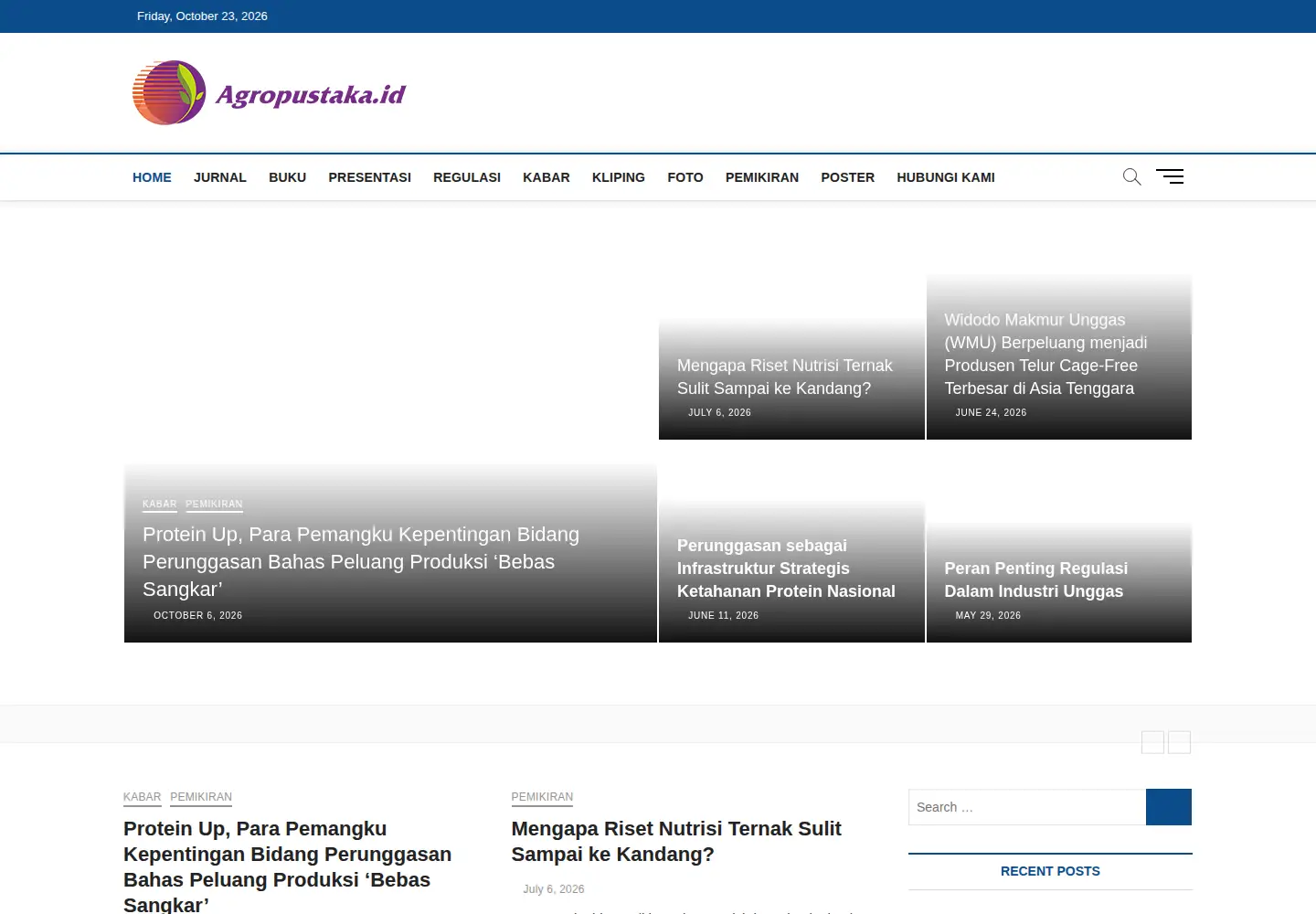Open article title 'Protein Up, Para Pemangku' in list
Image resolution: width=1316 pixels, height=914 pixels.
(x=288, y=866)
